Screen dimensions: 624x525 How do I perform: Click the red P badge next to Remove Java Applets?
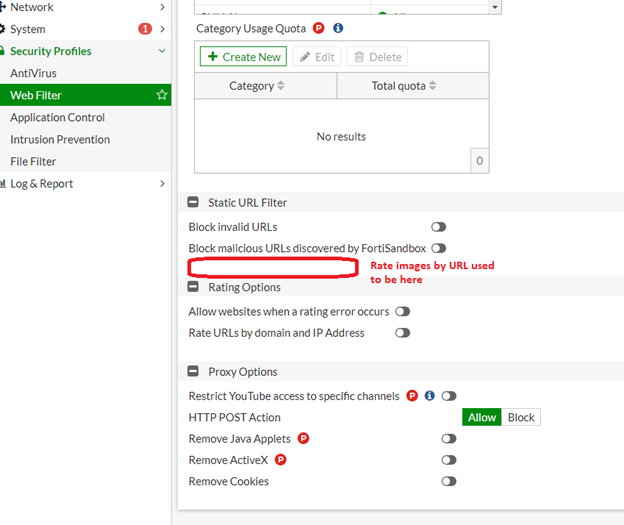click(x=303, y=439)
